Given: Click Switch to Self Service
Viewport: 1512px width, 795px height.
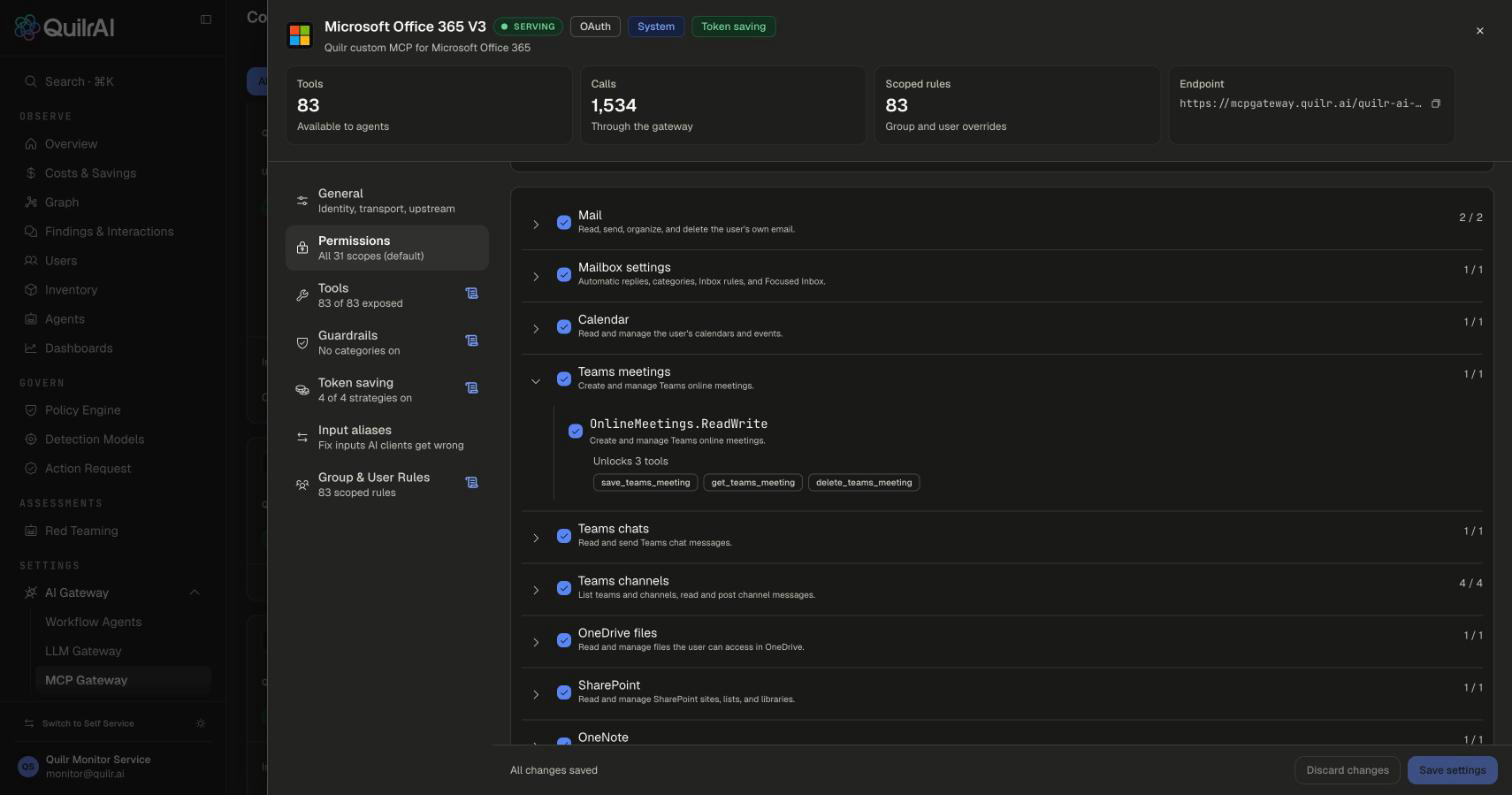Looking at the screenshot, I should pyautogui.click(x=88, y=723).
